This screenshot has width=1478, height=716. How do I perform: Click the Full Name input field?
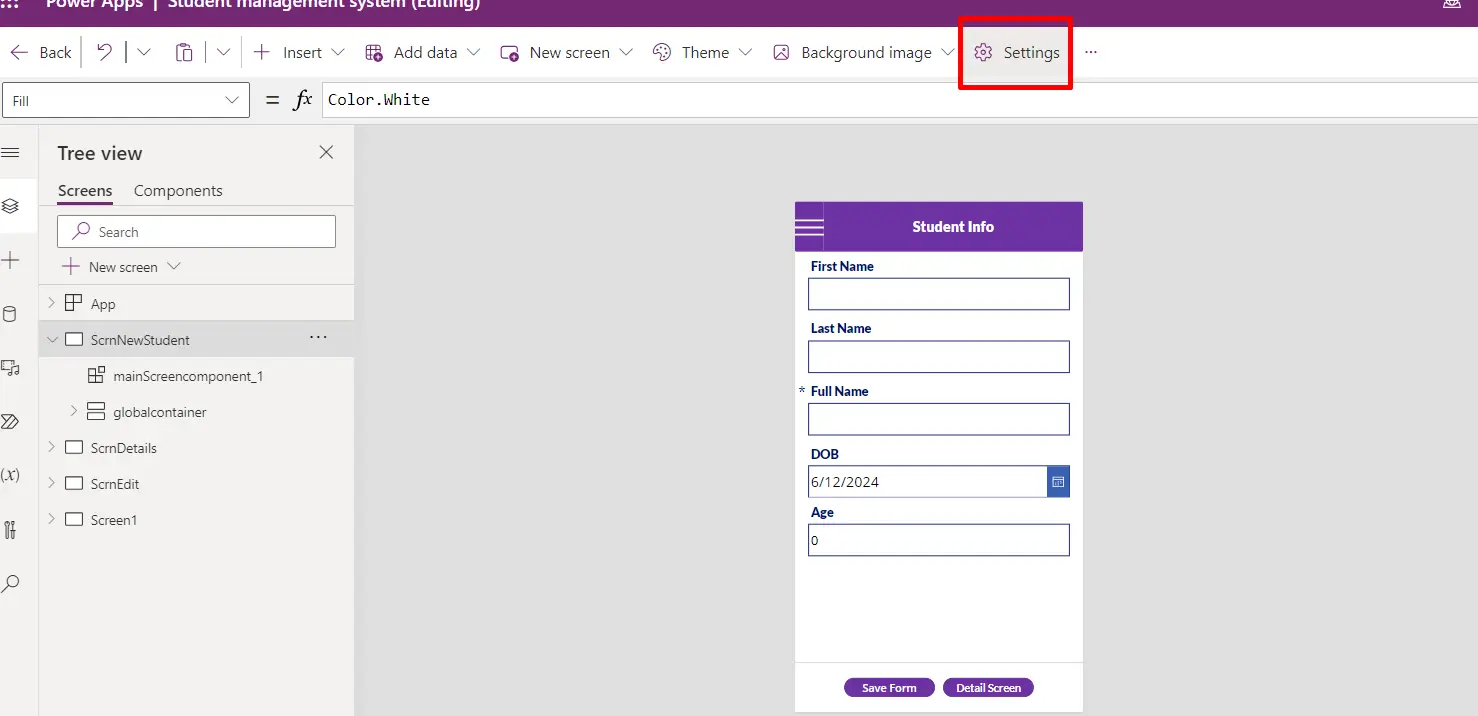(939, 419)
